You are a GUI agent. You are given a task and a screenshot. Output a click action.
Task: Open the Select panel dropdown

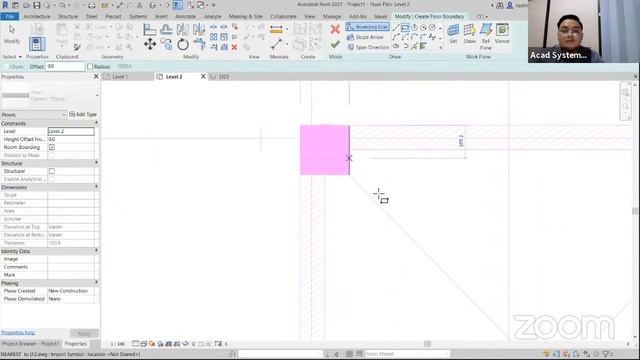coord(12,57)
